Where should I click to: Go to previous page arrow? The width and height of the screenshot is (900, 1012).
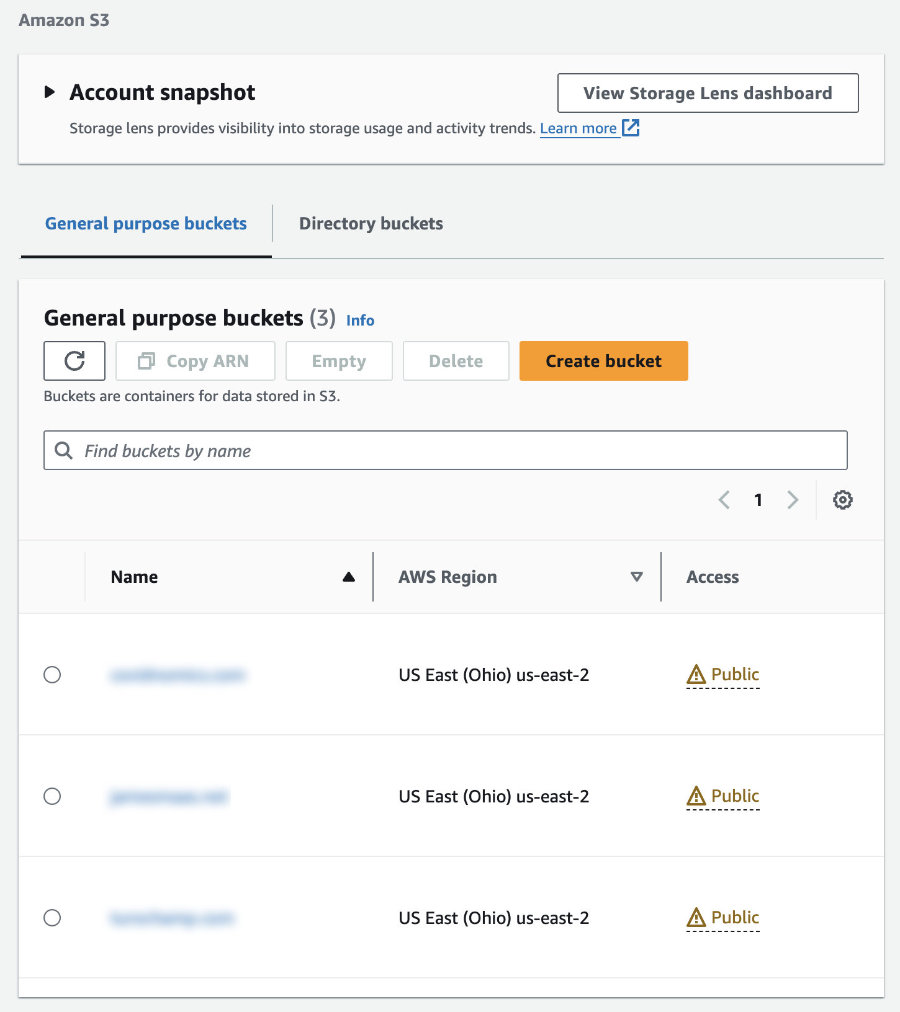point(724,500)
